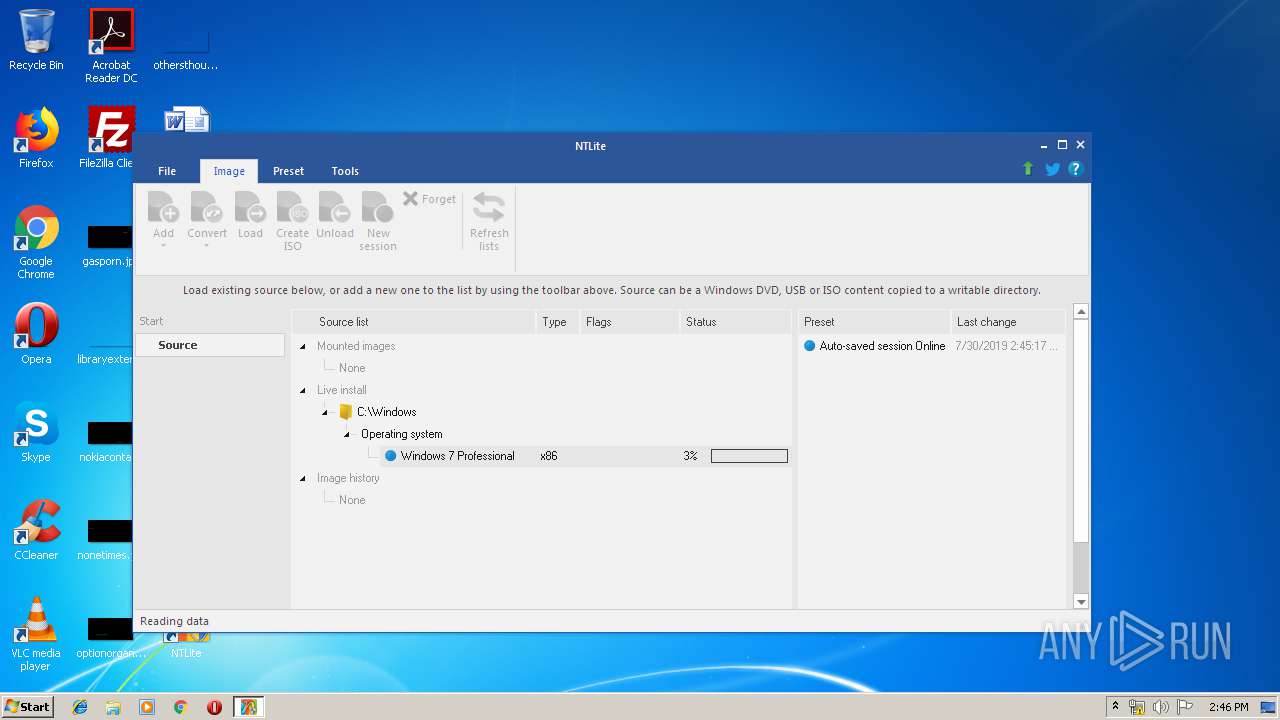Click the 3% status value
Viewport: 1280px width, 720px height.
click(690, 456)
